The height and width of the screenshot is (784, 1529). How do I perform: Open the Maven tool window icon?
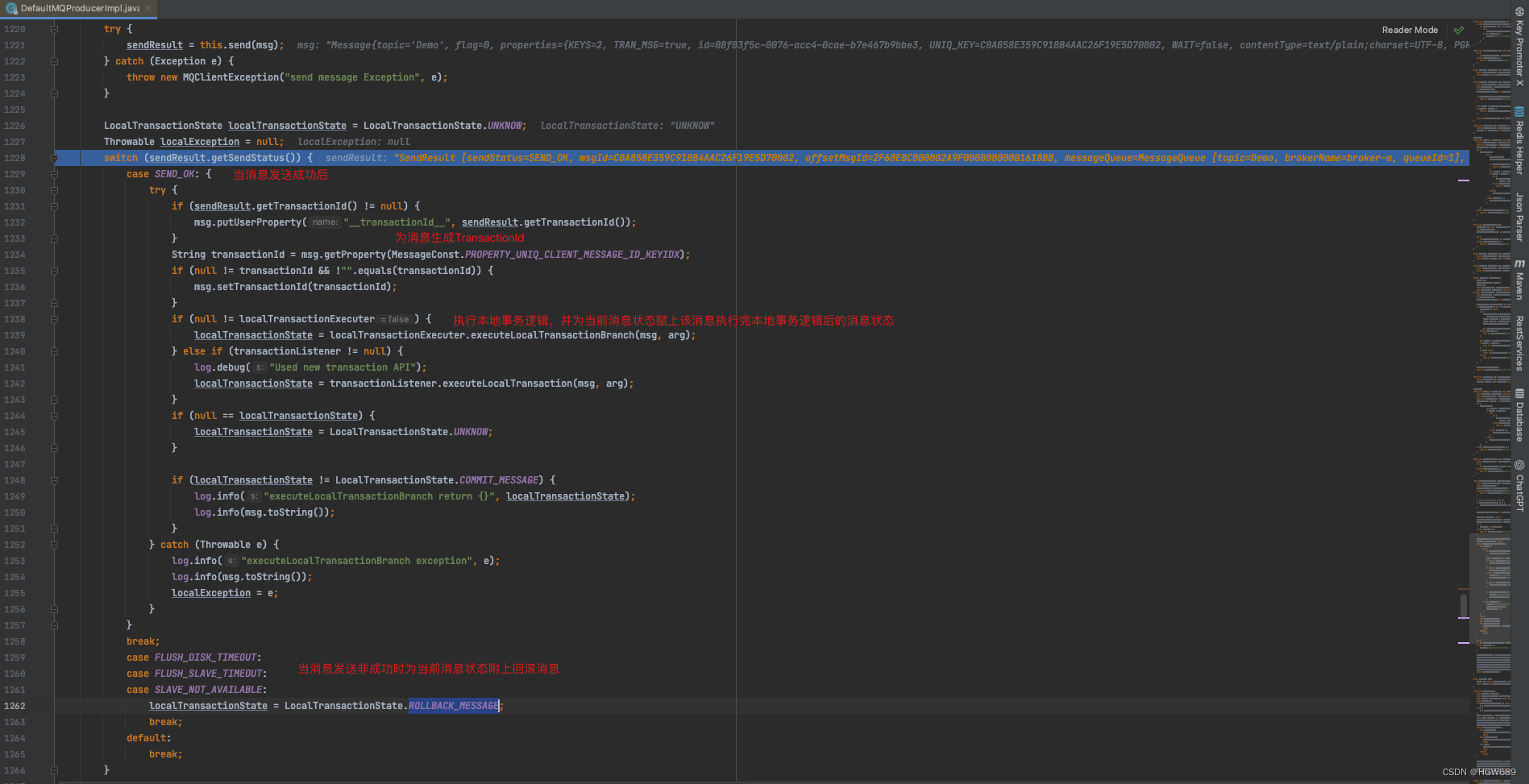[x=1519, y=263]
